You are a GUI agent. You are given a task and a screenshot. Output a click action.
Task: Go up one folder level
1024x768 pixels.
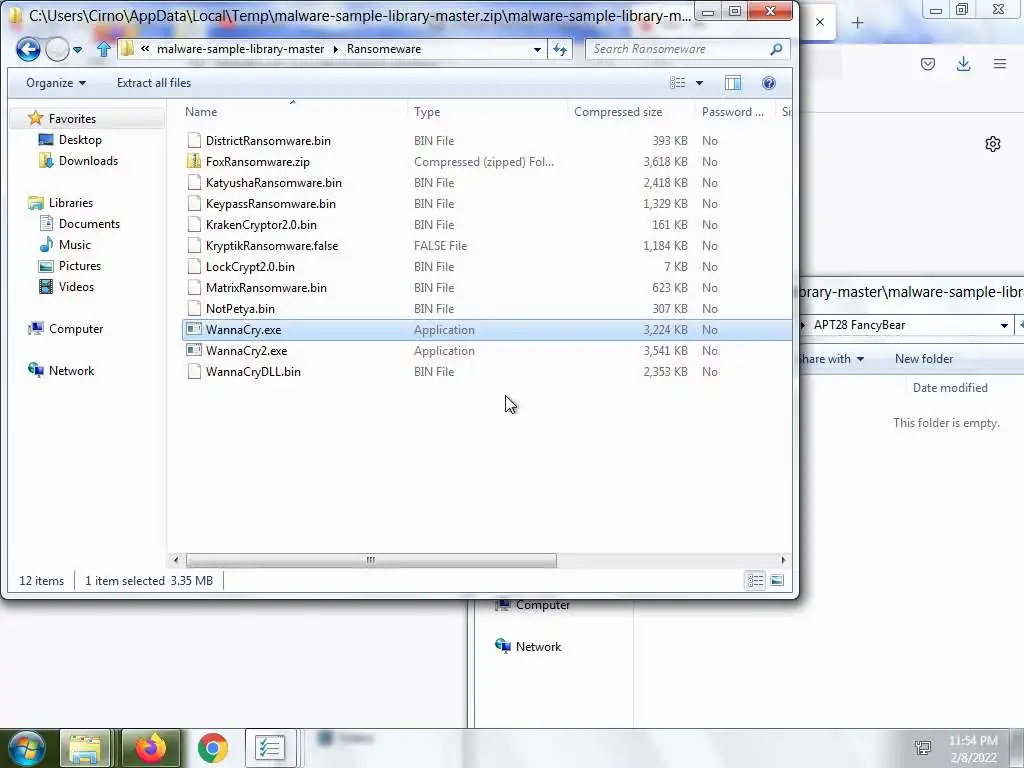[103, 49]
